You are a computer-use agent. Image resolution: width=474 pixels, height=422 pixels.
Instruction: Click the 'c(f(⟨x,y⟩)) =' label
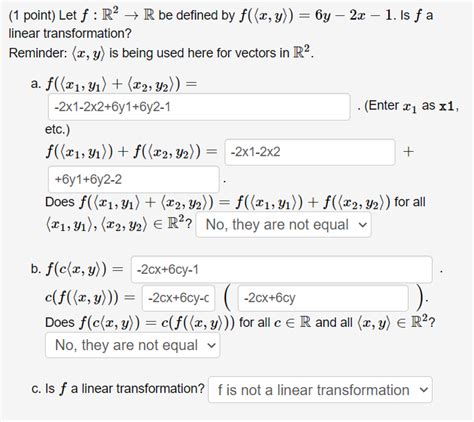click(x=90, y=297)
